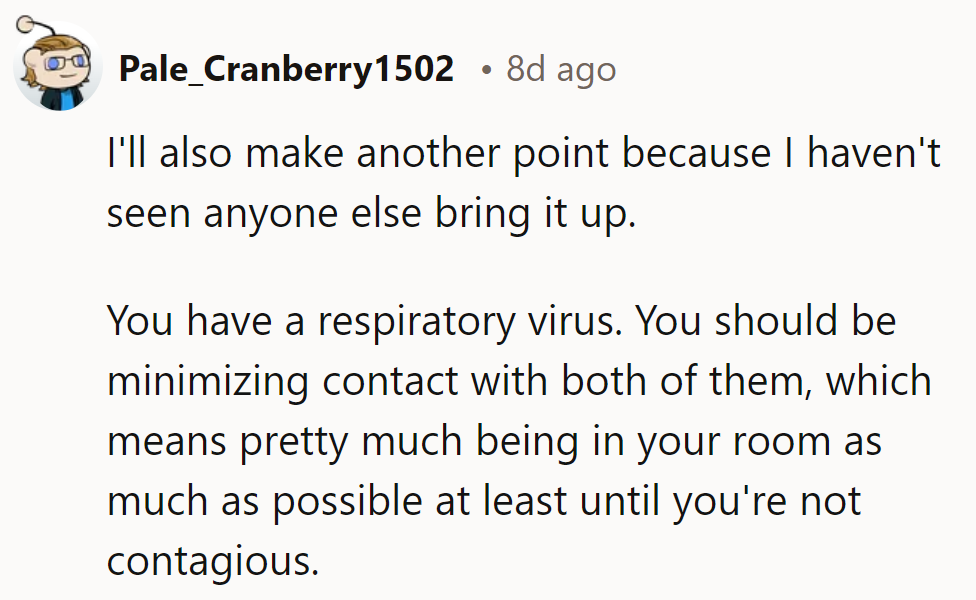Click the words "you're not" in the comment
The image size is (976, 600).
click(x=766, y=501)
